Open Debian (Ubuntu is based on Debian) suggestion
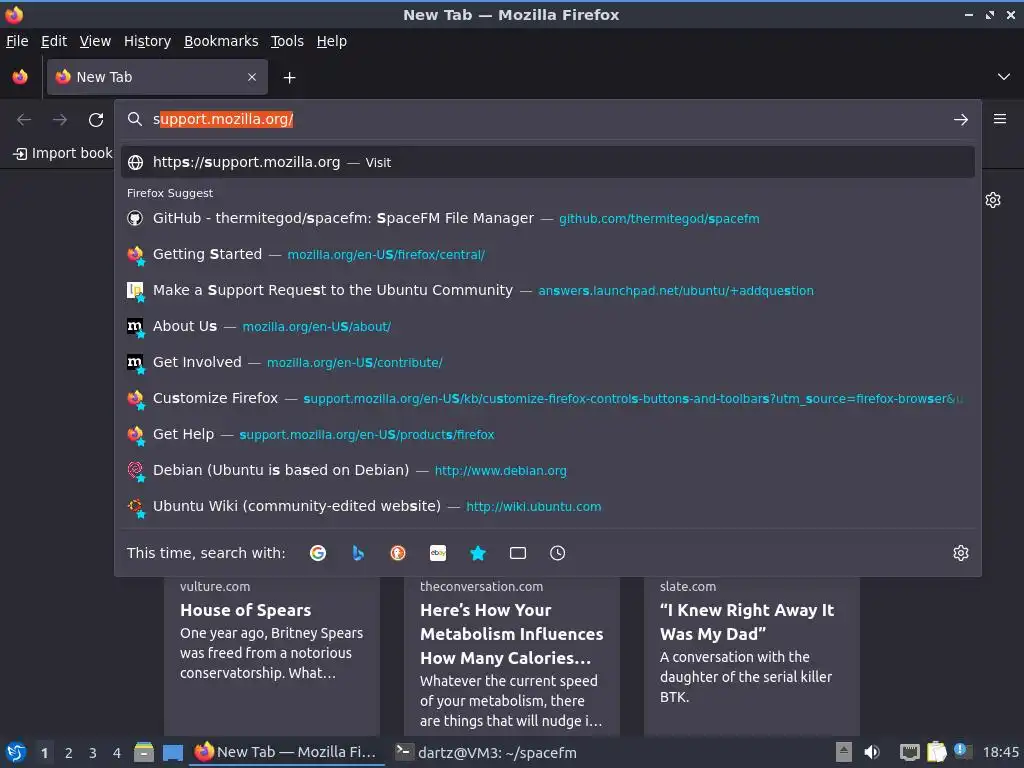 coord(548,470)
